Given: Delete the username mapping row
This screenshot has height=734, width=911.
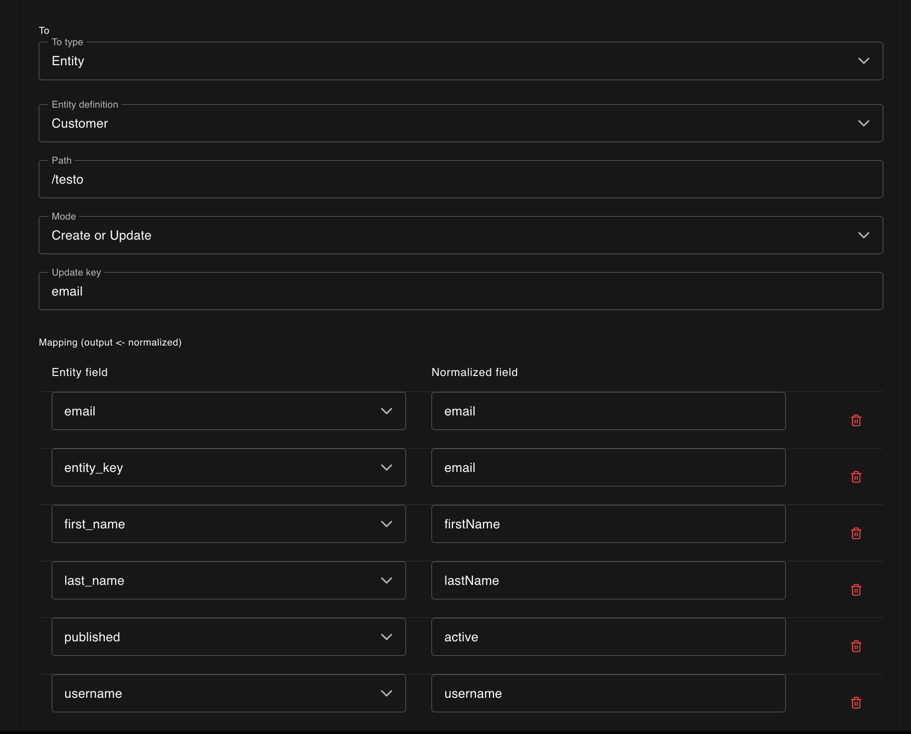Looking at the screenshot, I should (856, 702).
